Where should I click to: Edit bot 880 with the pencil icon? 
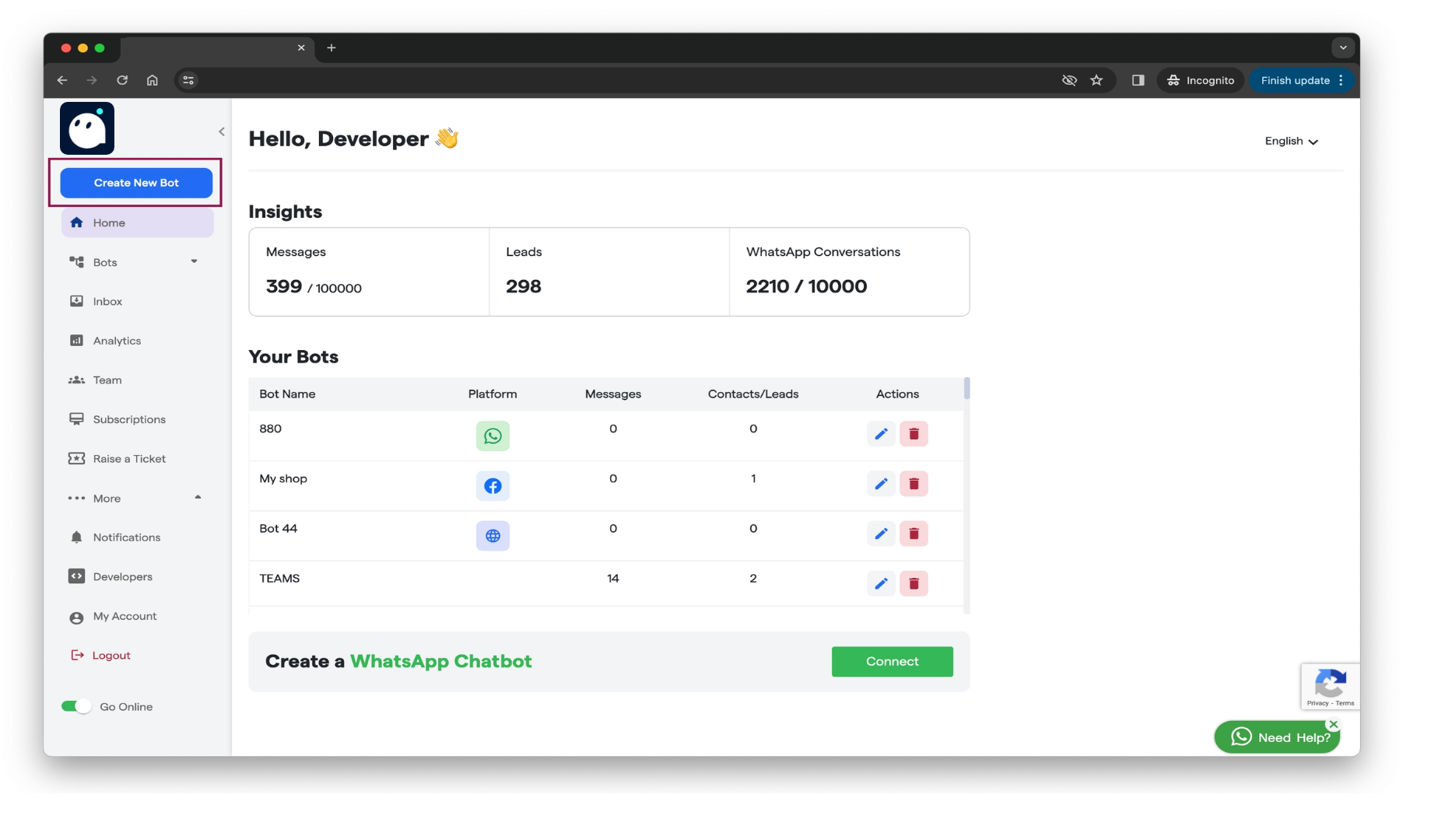click(x=881, y=434)
